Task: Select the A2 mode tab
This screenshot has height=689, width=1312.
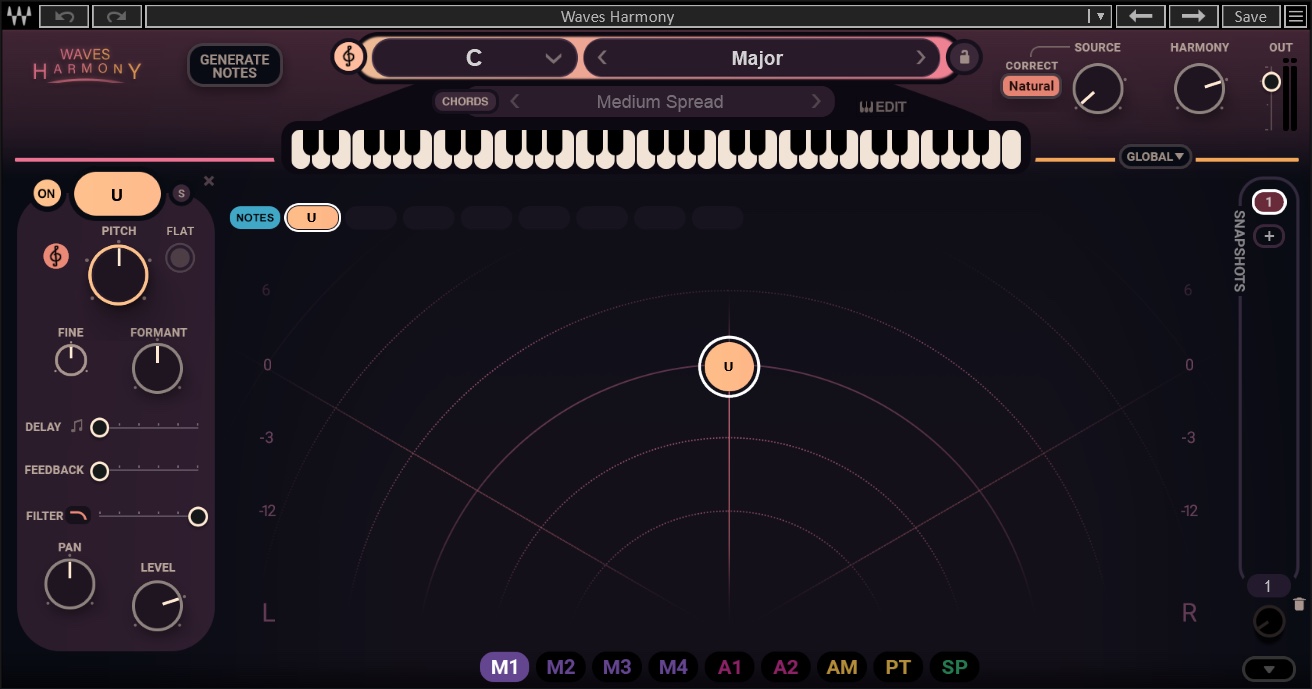Action: coord(786,667)
